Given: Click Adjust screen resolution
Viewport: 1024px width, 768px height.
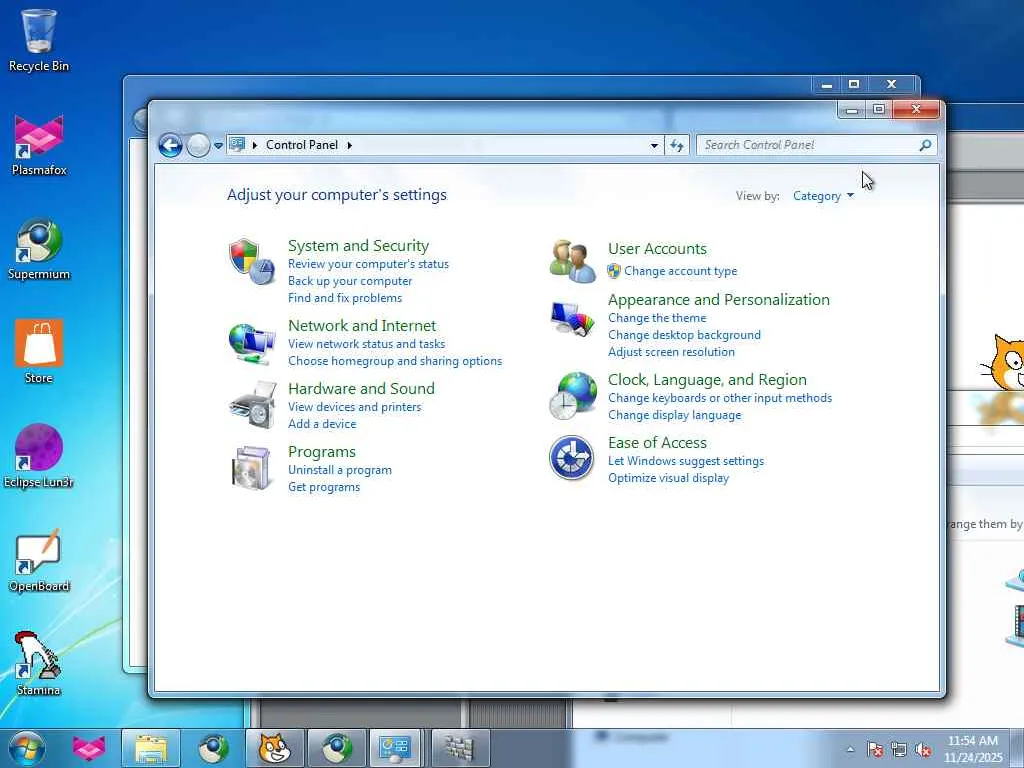Looking at the screenshot, I should click(671, 352).
